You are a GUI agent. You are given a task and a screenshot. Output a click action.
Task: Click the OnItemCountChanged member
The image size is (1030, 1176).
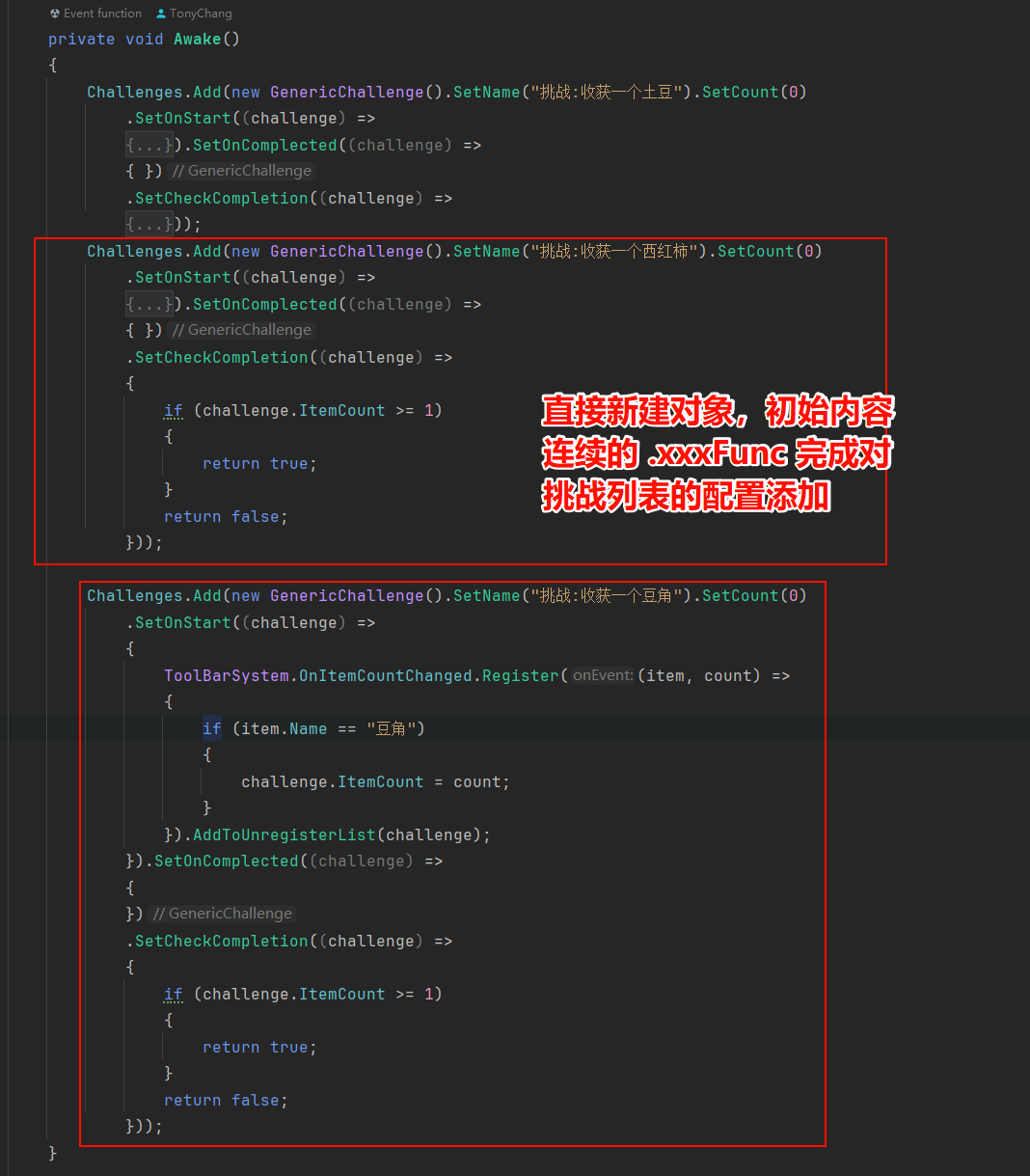tap(386, 675)
